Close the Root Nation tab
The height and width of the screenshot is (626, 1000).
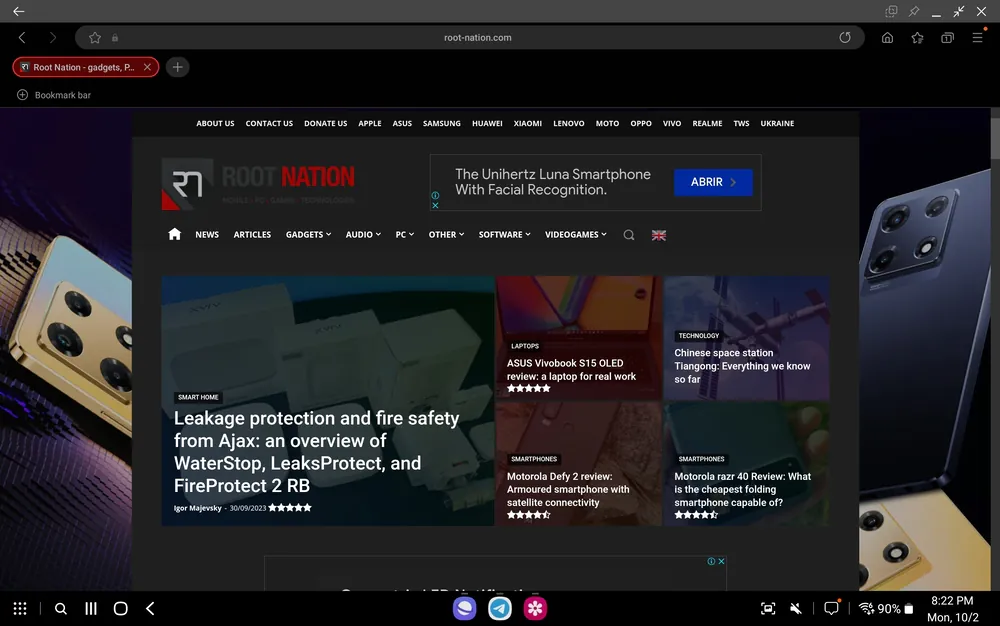pos(147,67)
